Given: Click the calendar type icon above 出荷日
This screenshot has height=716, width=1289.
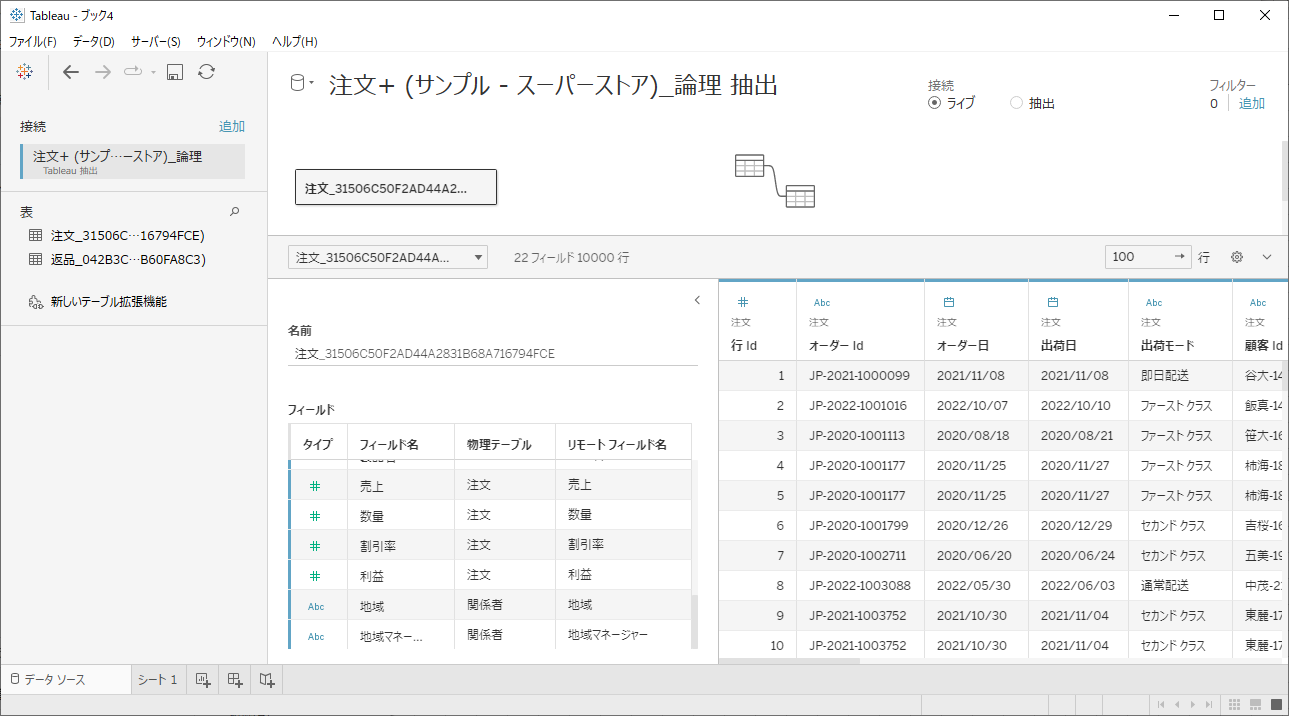Looking at the screenshot, I should point(1053,301).
